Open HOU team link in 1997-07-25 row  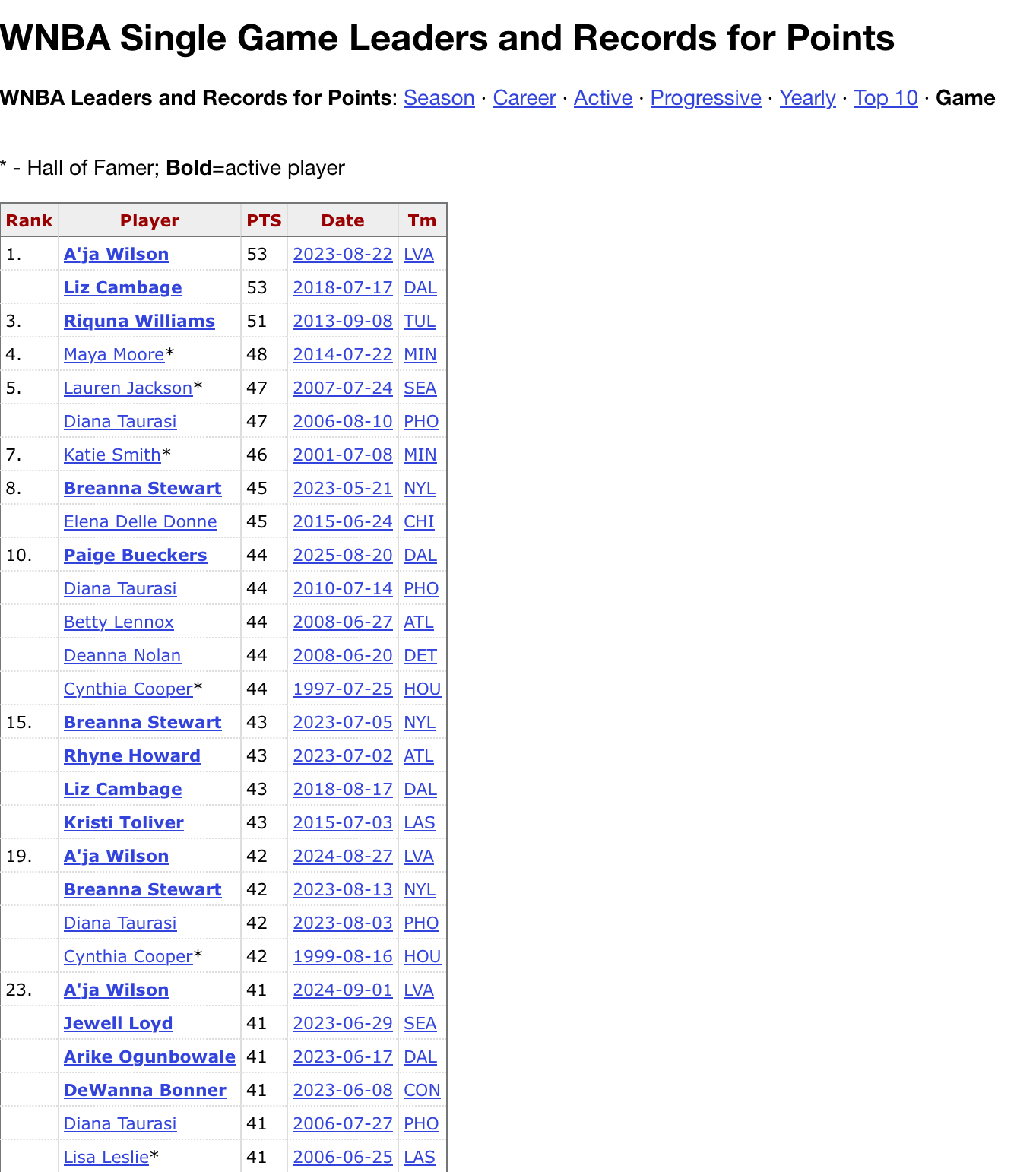pyautogui.click(x=423, y=689)
